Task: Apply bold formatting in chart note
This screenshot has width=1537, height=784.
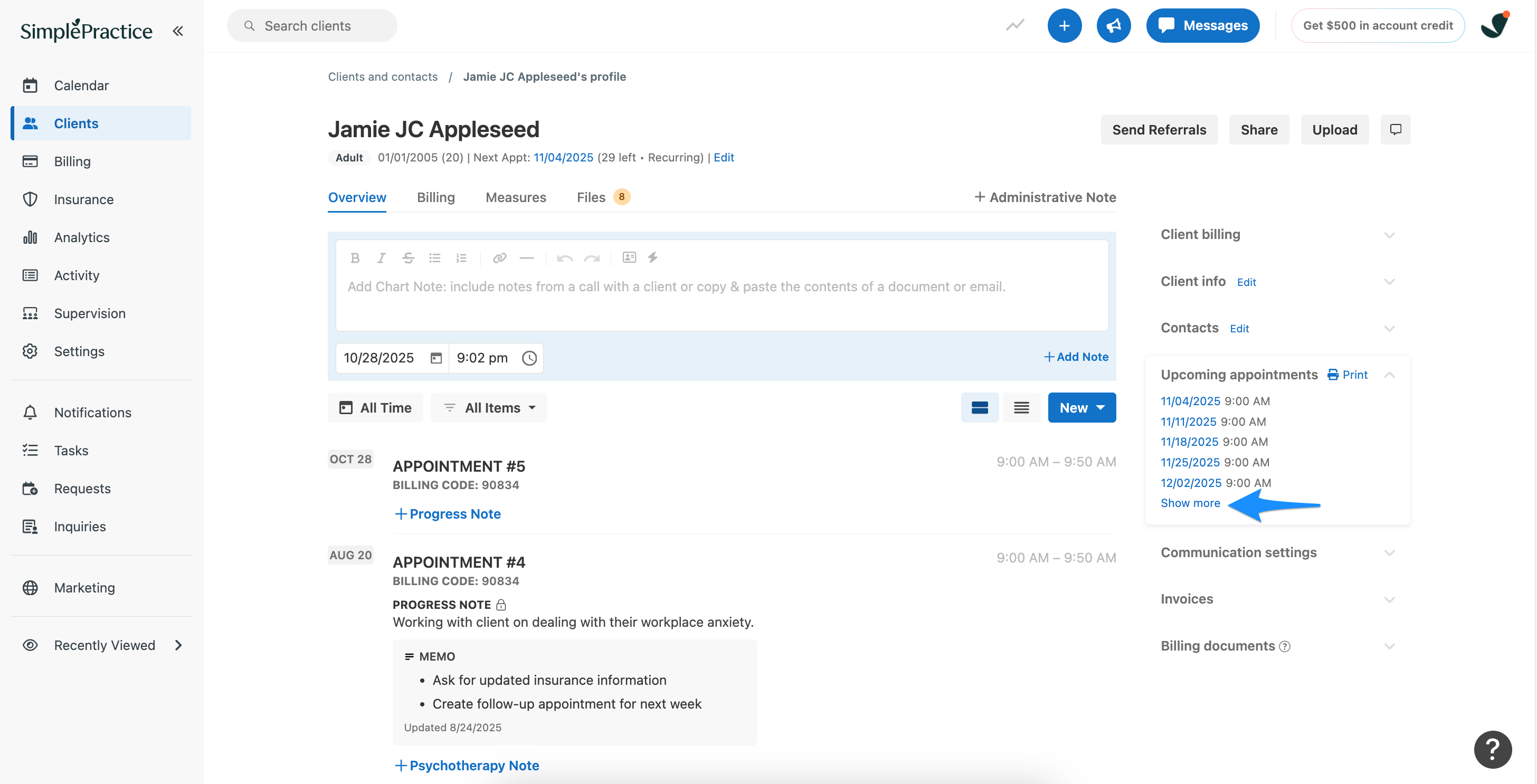Action: [355, 257]
